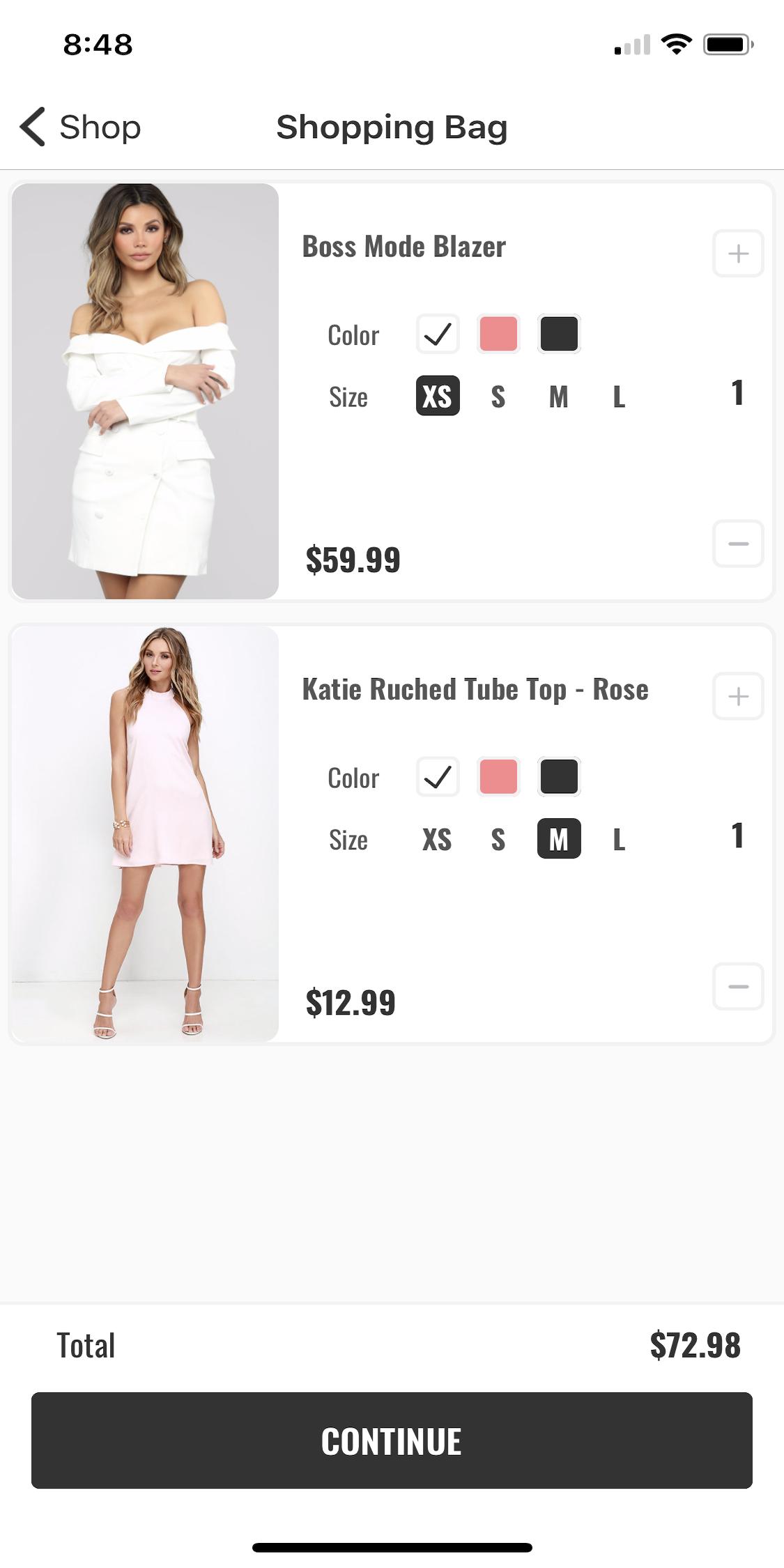
Task: Choose pink color swatch for Boss Mode Blazer
Action: [x=498, y=334]
